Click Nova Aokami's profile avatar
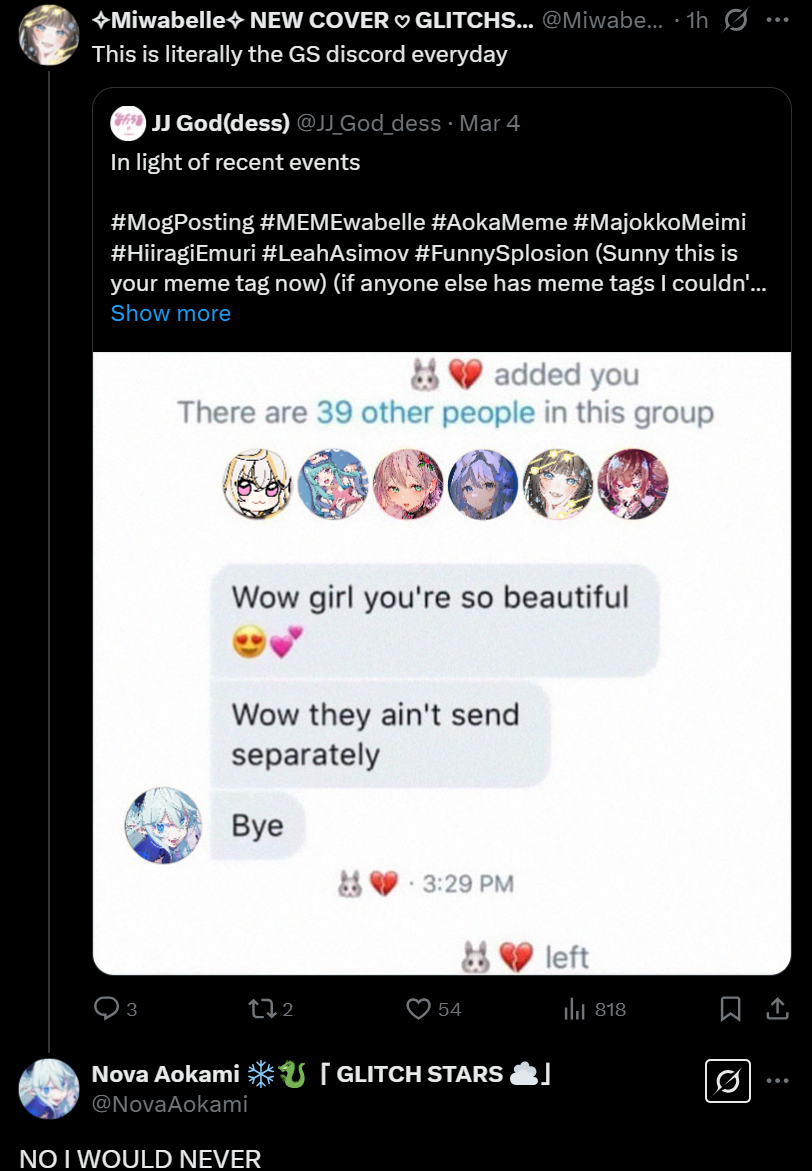812x1171 pixels. (x=49, y=1088)
